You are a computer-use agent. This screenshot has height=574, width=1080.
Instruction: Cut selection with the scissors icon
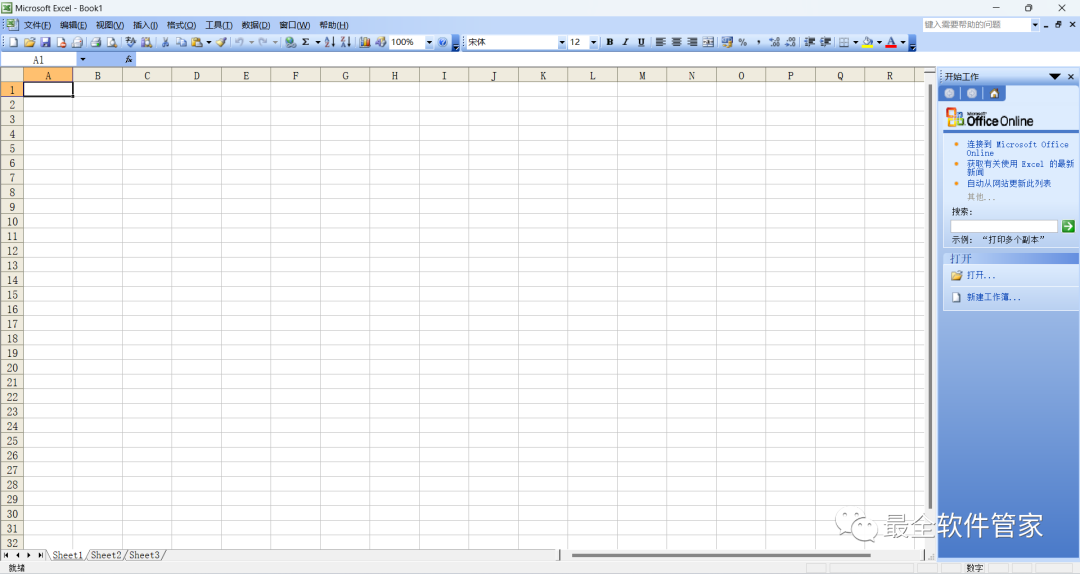pyautogui.click(x=165, y=42)
